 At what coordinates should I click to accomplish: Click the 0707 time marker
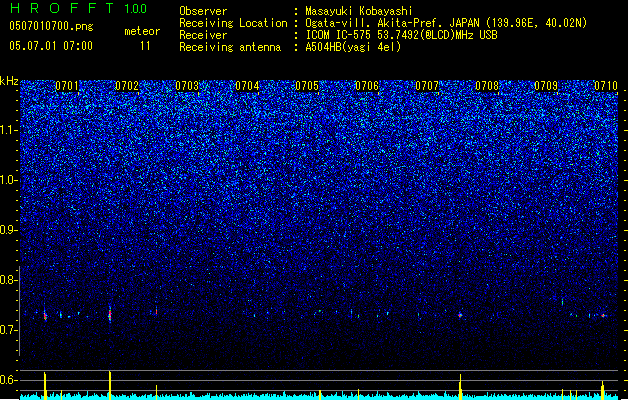pyautogui.click(x=427, y=86)
